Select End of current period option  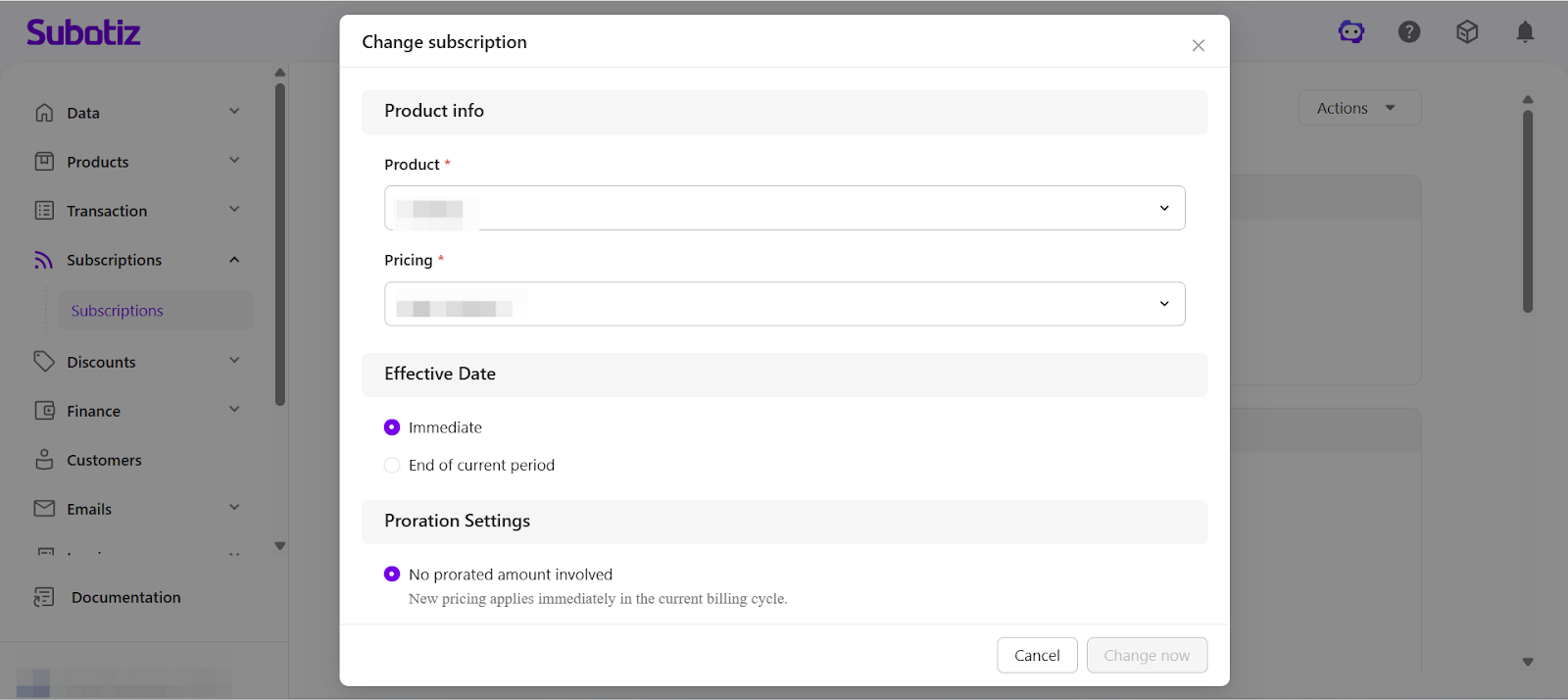[392, 466]
